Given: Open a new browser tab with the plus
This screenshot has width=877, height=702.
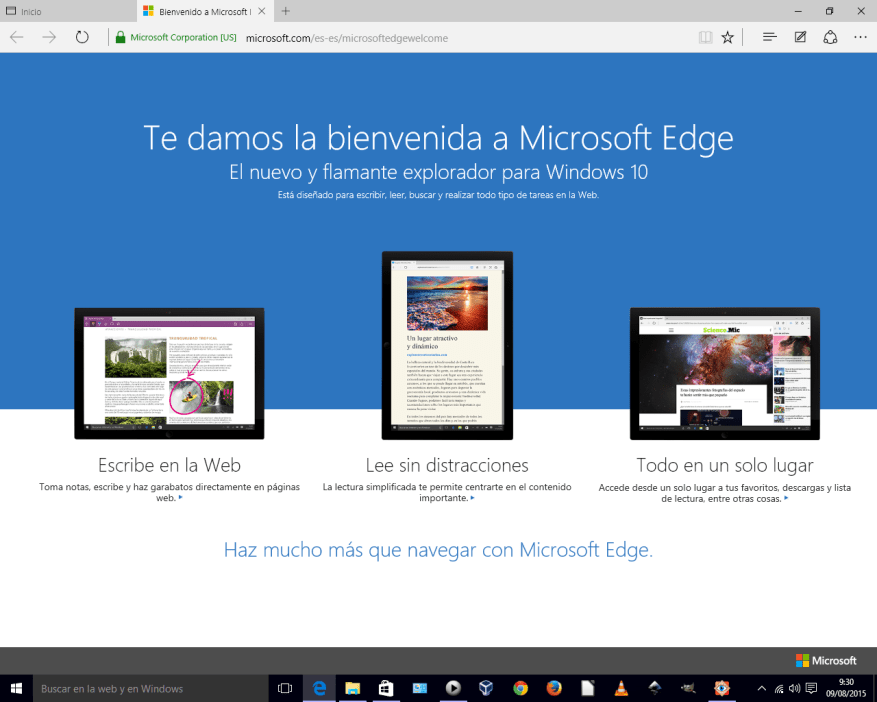Looking at the screenshot, I should coord(286,12).
